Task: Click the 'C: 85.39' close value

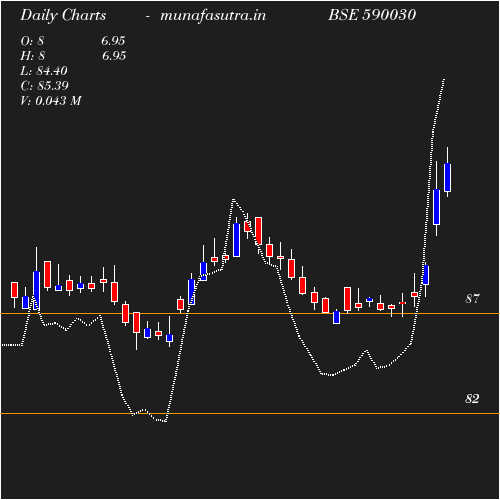Action: 44,86
